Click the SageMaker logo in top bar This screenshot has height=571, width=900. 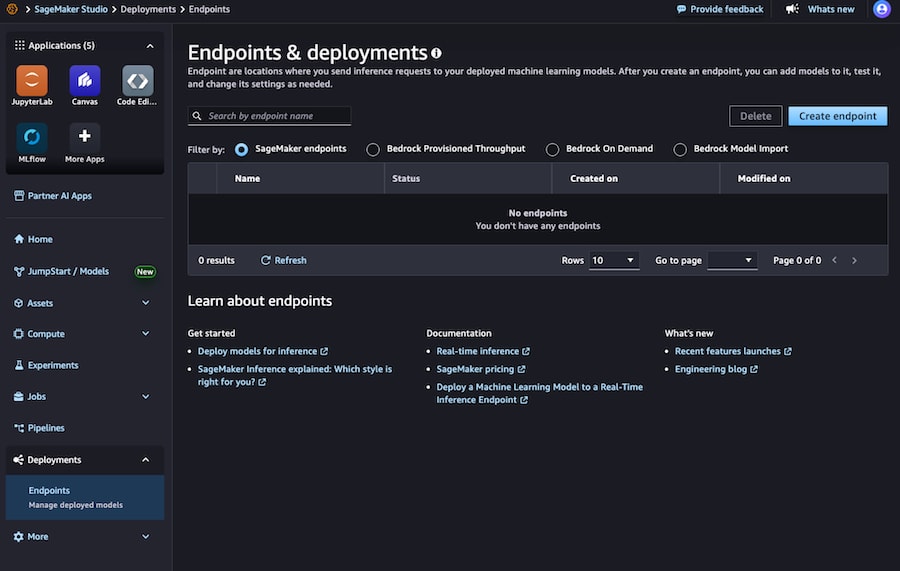coord(12,9)
